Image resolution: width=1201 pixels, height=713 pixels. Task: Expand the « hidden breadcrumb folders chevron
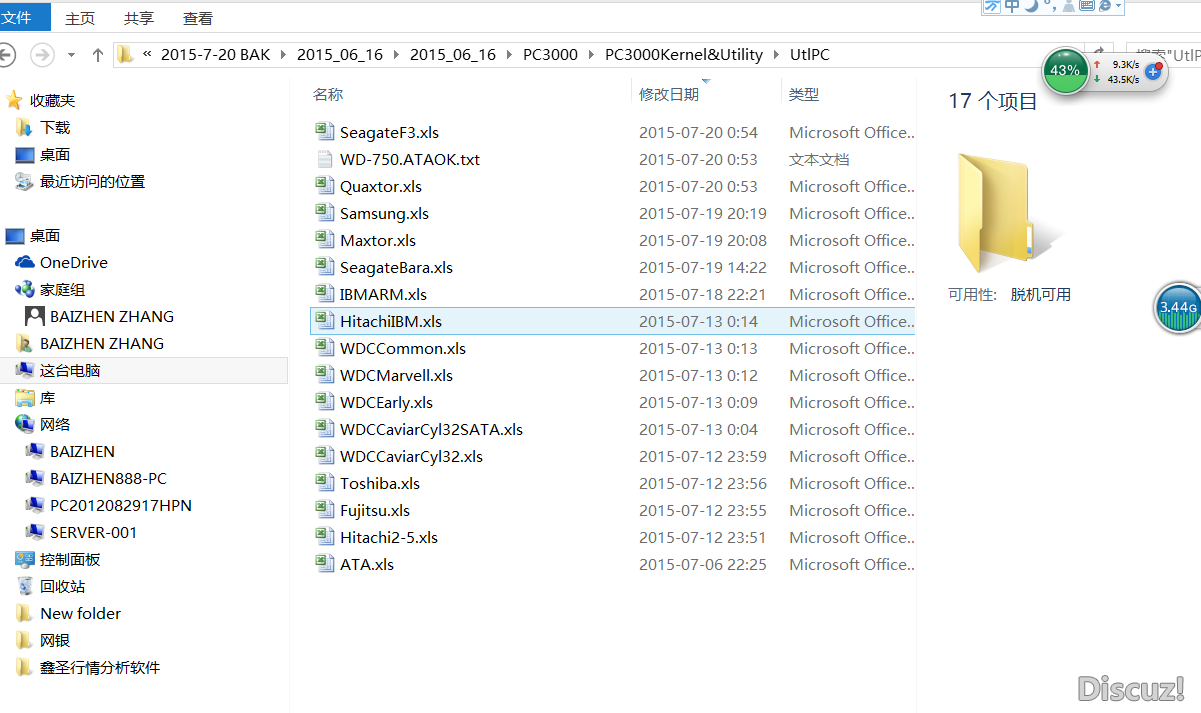click(x=148, y=55)
